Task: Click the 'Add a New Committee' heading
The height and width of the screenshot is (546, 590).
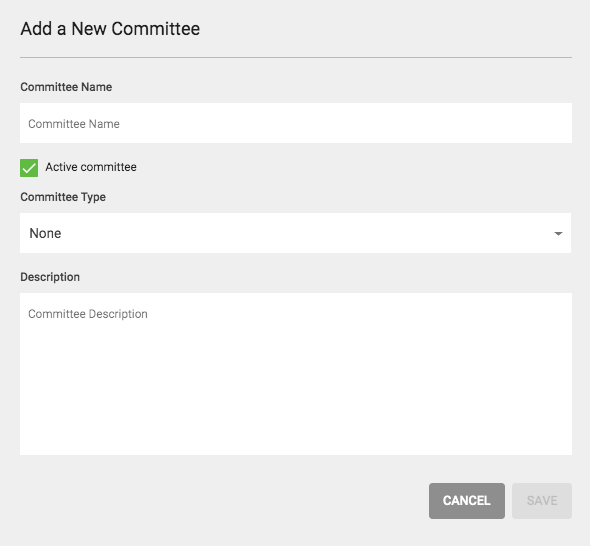Action: click(110, 29)
